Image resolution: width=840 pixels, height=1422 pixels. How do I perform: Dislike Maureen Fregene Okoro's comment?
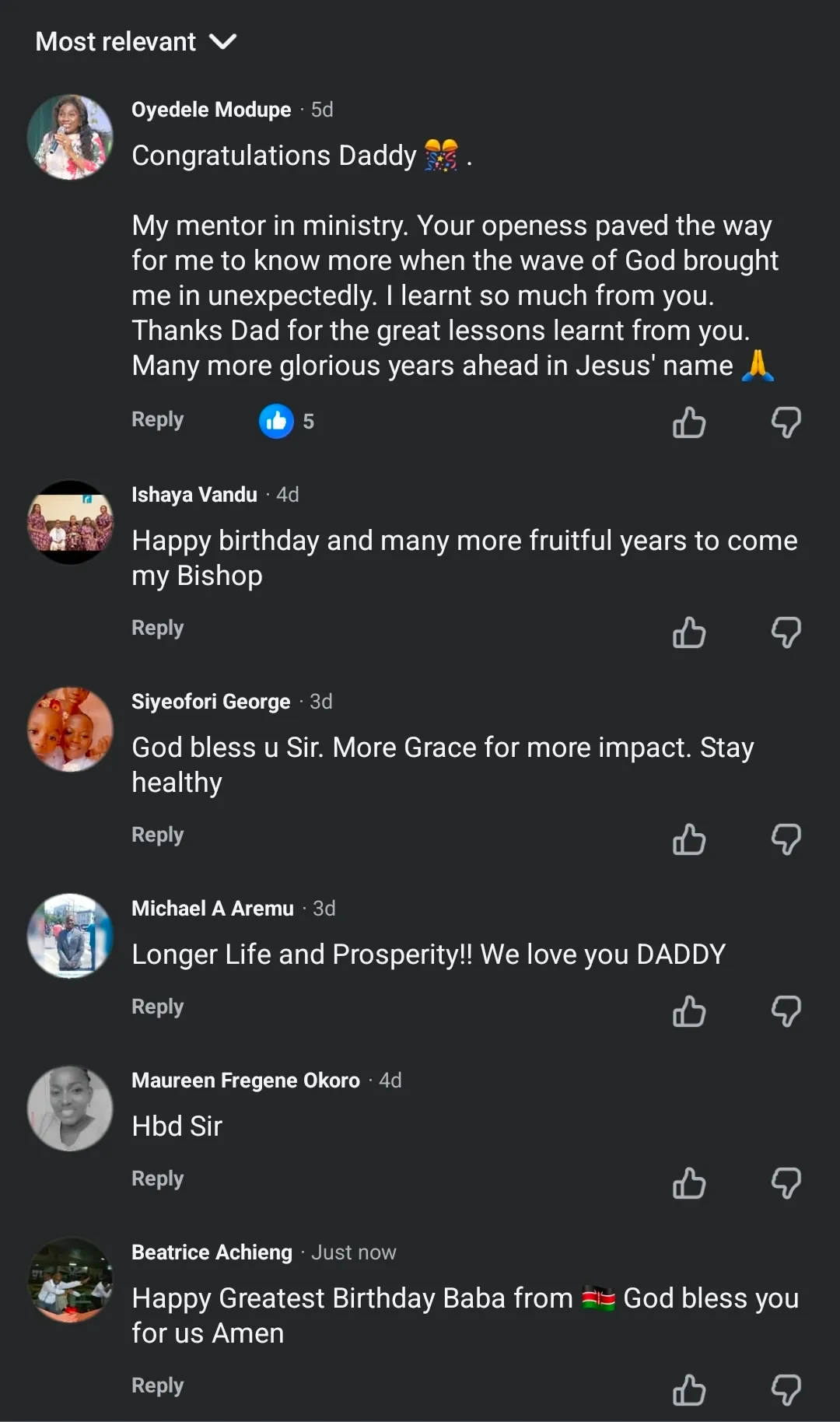(x=786, y=1183)
